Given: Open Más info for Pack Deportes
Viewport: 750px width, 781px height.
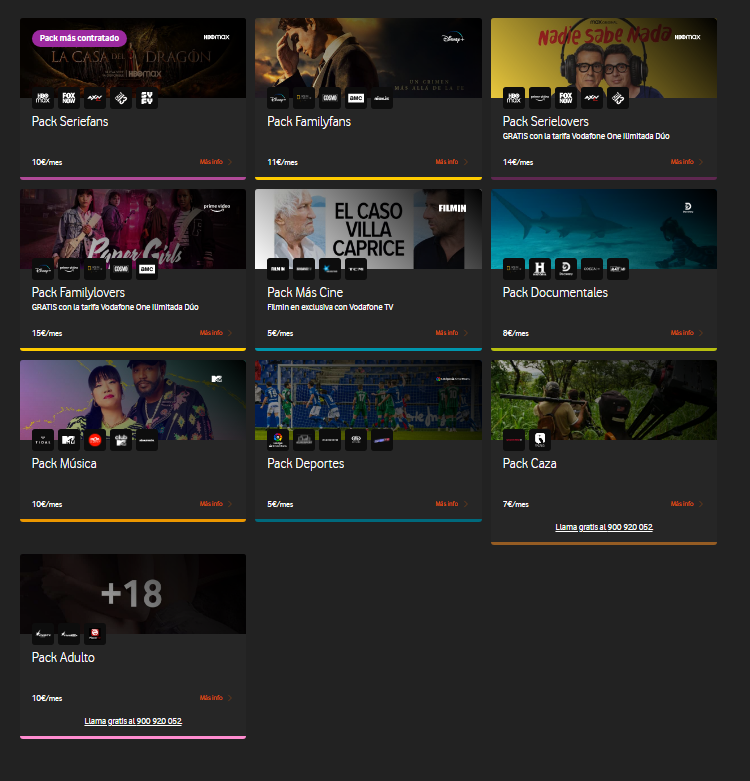Looking at the screenshot, I should point(451,504).
